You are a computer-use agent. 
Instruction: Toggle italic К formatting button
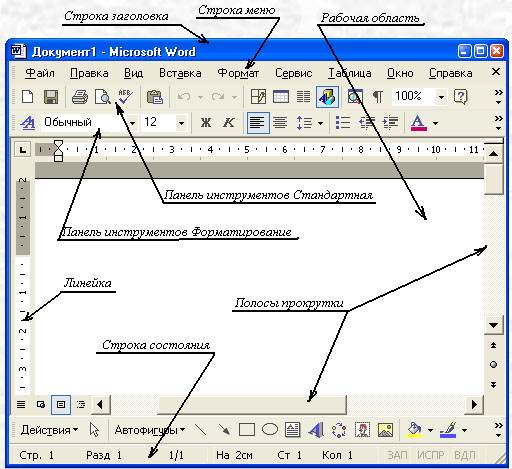click(229, 123)
